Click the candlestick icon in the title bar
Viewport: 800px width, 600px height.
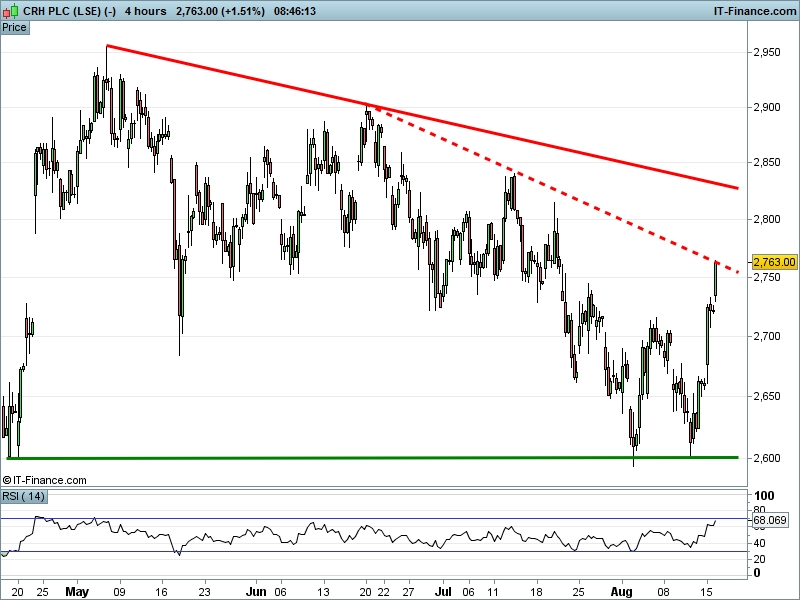coord(11,10)
